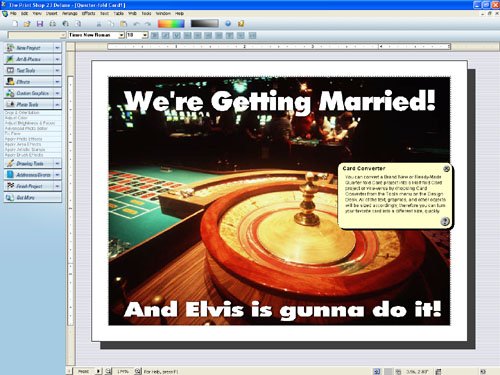Viewport: 500px width, 375px height.
Task: Click the Open folder toolbar icon
Action: pos(27,24)
